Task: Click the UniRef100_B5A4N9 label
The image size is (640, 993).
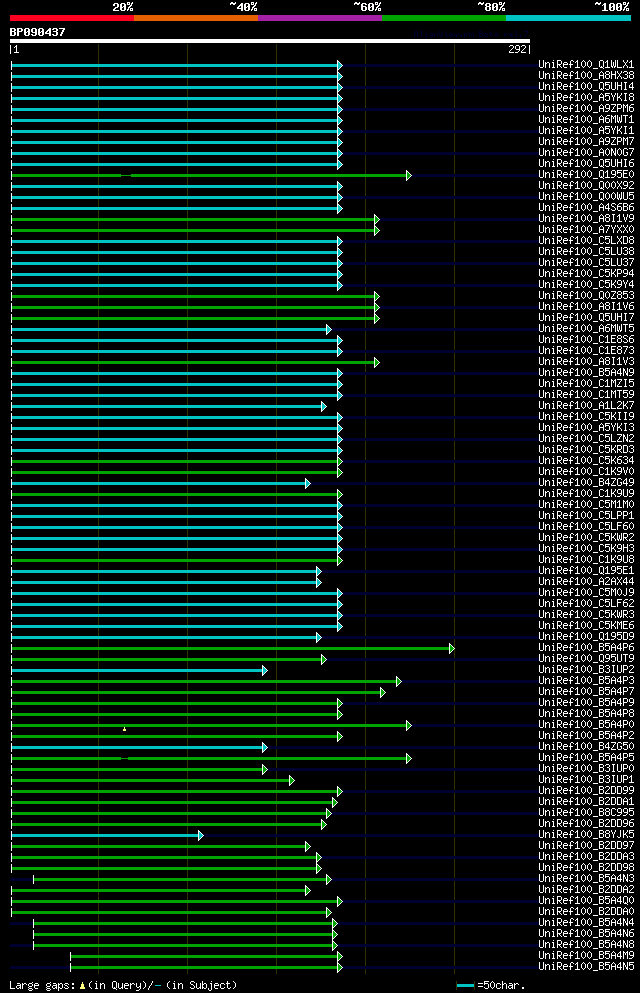Action: [586, 373]
